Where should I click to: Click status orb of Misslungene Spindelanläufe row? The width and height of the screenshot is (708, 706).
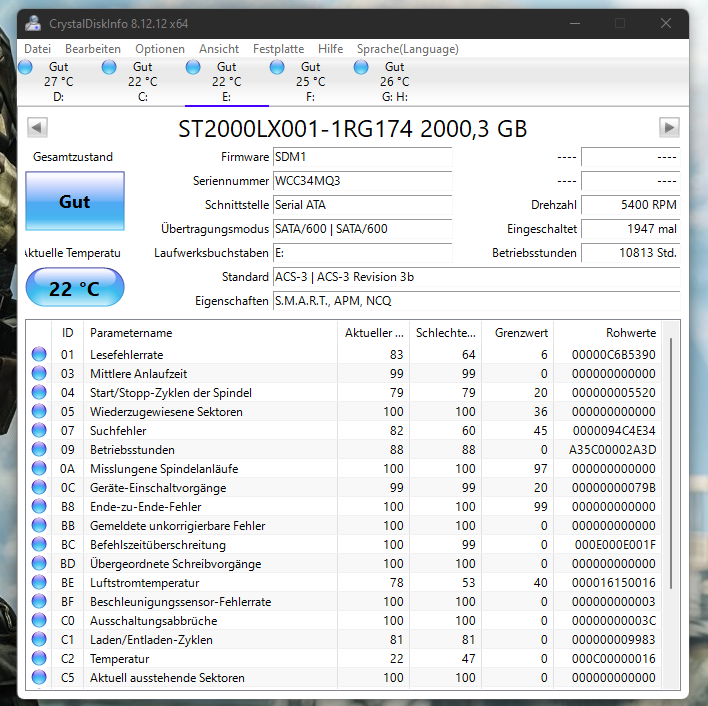click(39, 468)
